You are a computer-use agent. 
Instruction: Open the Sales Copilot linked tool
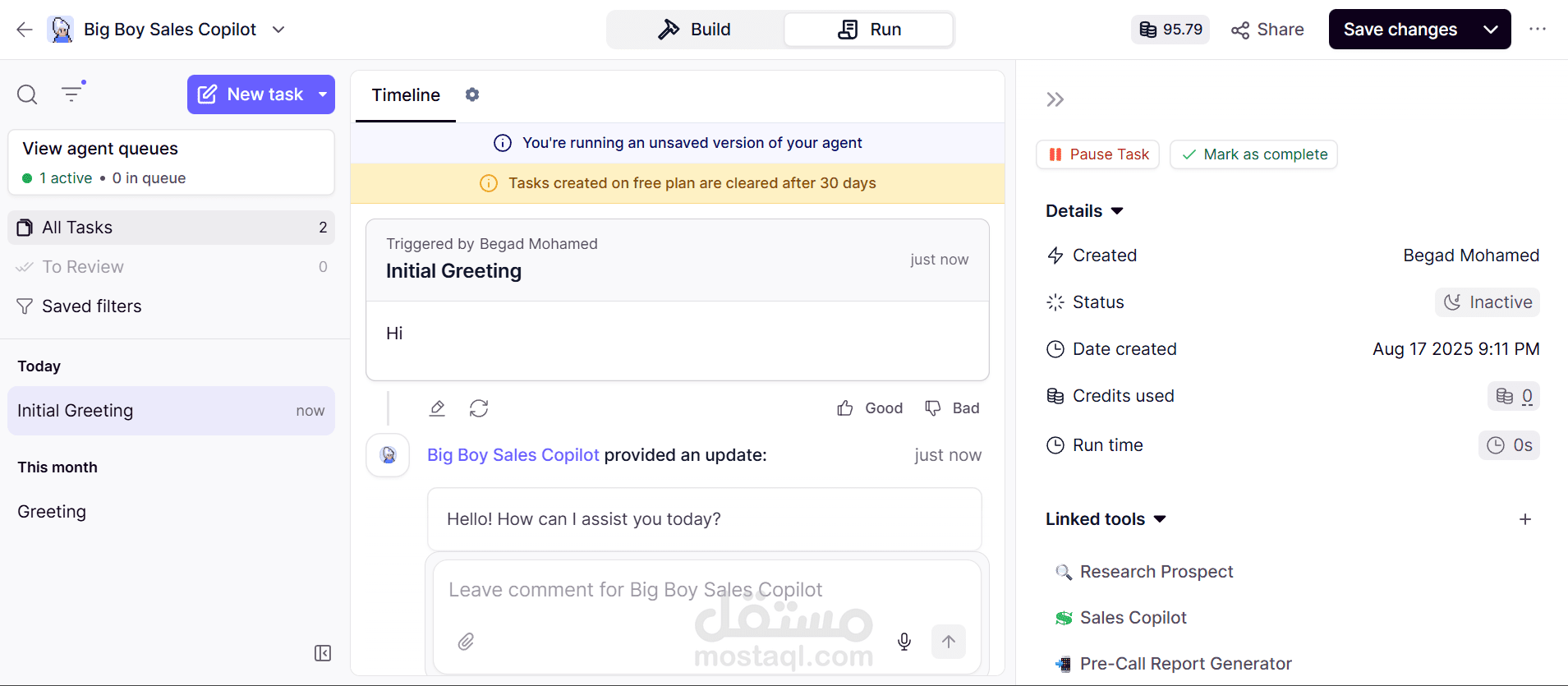pyautogui.click(x=1133, y=618)
